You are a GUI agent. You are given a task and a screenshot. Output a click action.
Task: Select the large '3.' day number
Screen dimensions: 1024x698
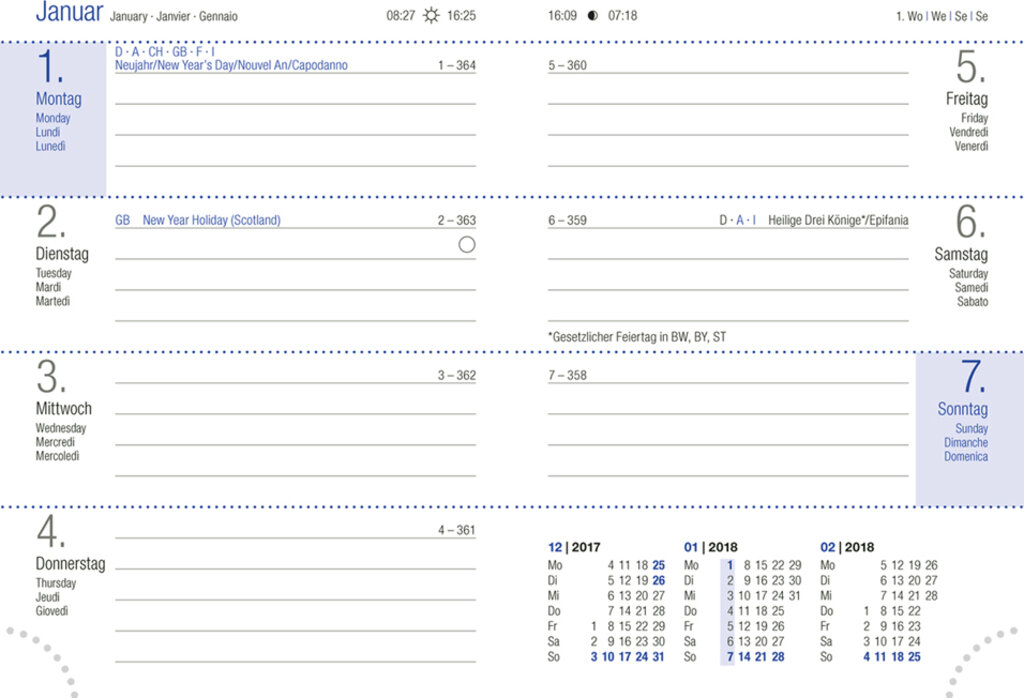coord(50,377)
